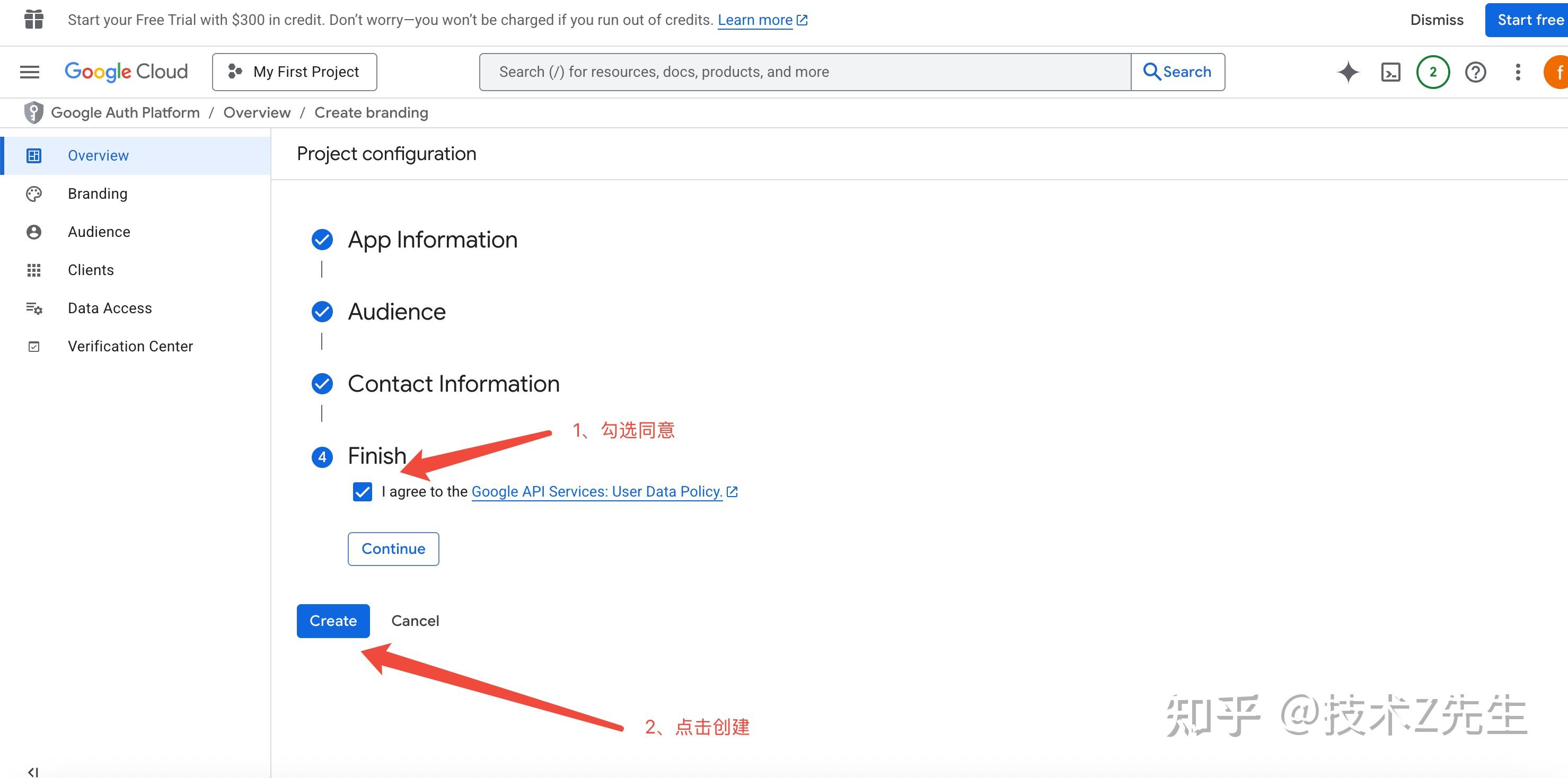Open the Overview breadcrumb item
Screen dimensions: 1568x778
click(x=256, y=112)
